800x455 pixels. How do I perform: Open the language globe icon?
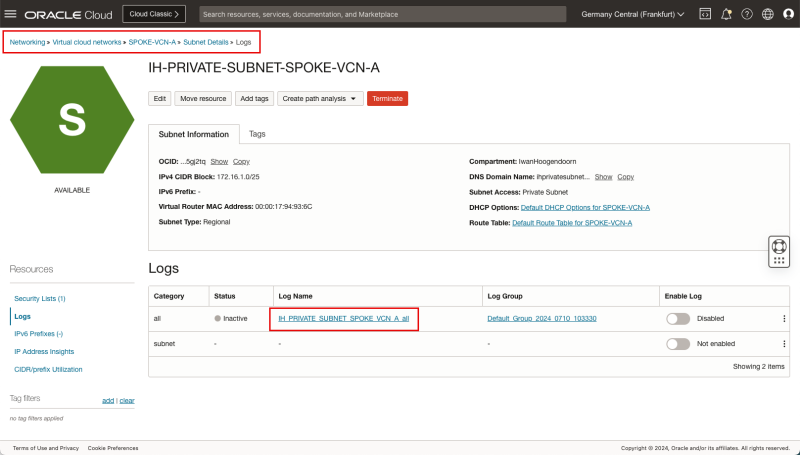768,15
